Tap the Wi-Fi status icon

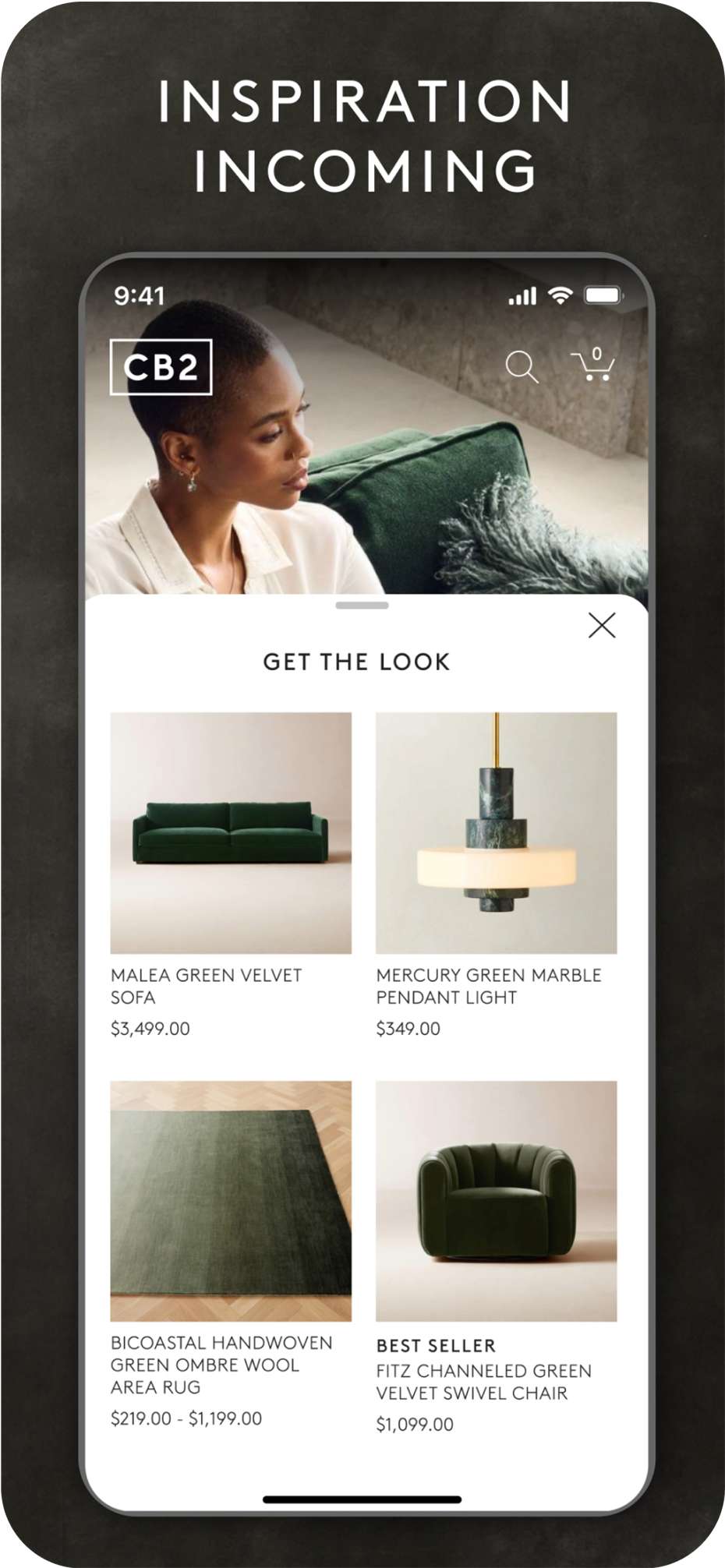(x=560, y=295)
